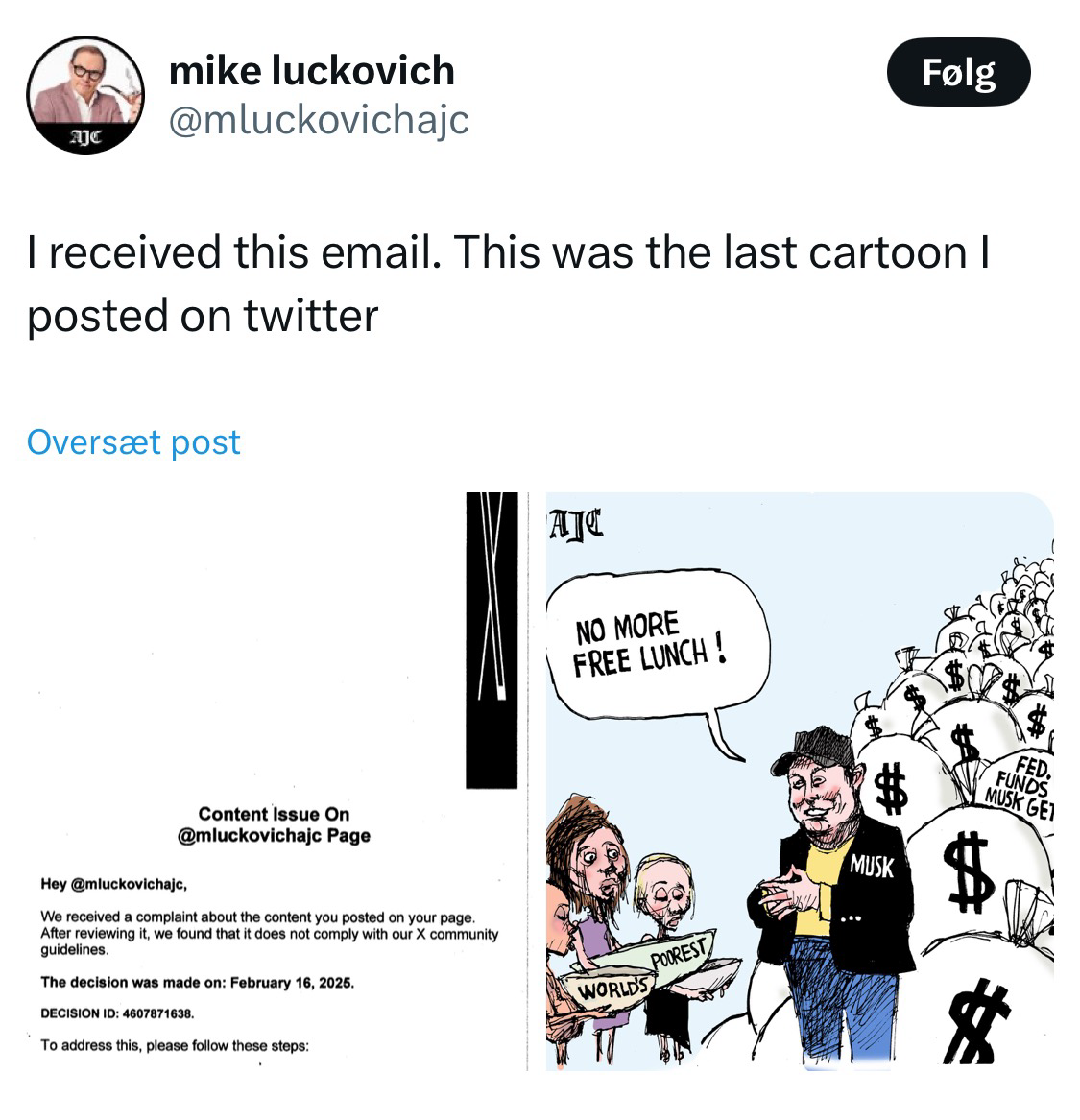Click the Følg follow button
The width and height of the screenshot is (1080, 1120).
(x=958, y=72)
